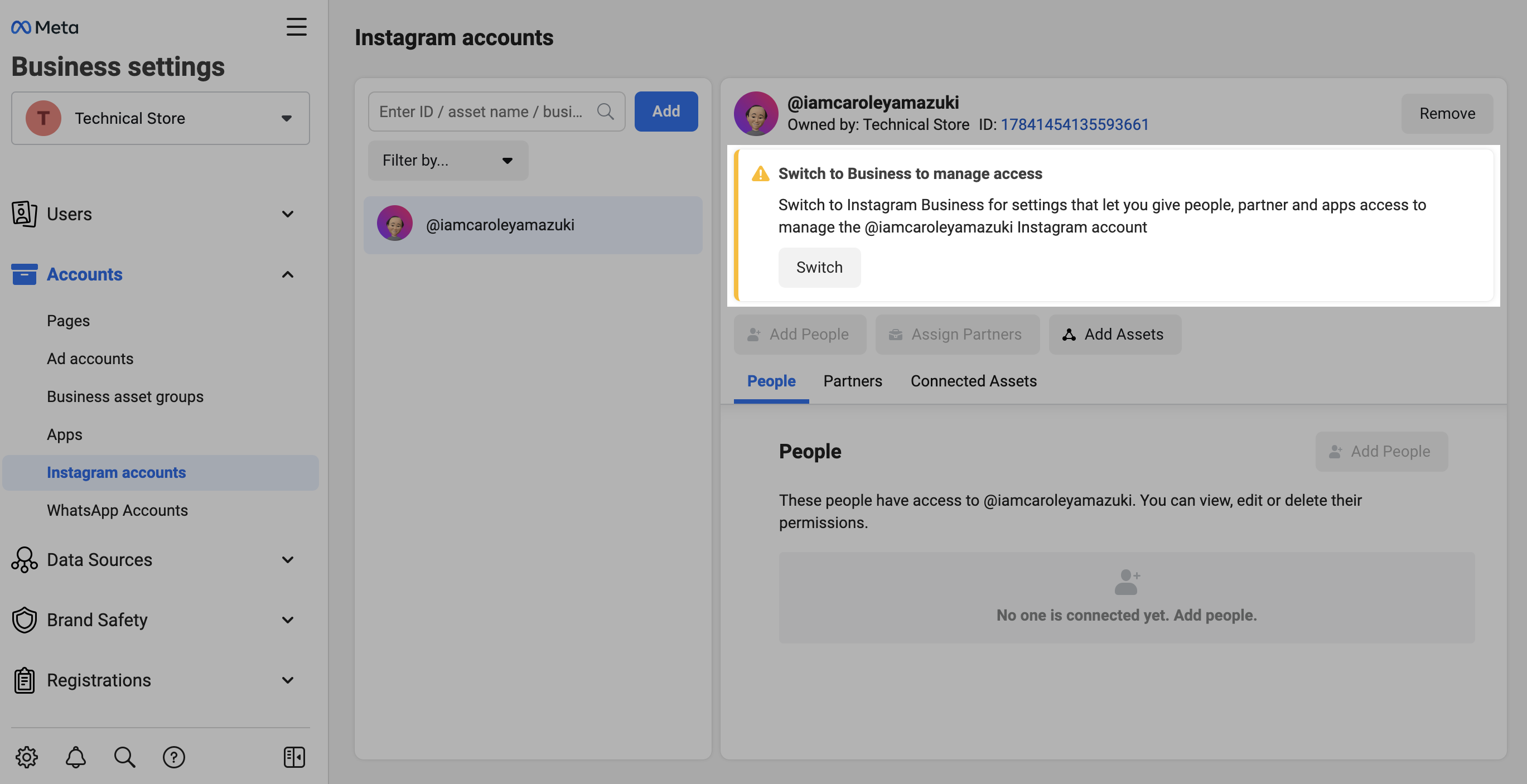Click the sidebar search magnifier icon
The width and height of the screenshot is (1527, 784).
click(124, 757)
